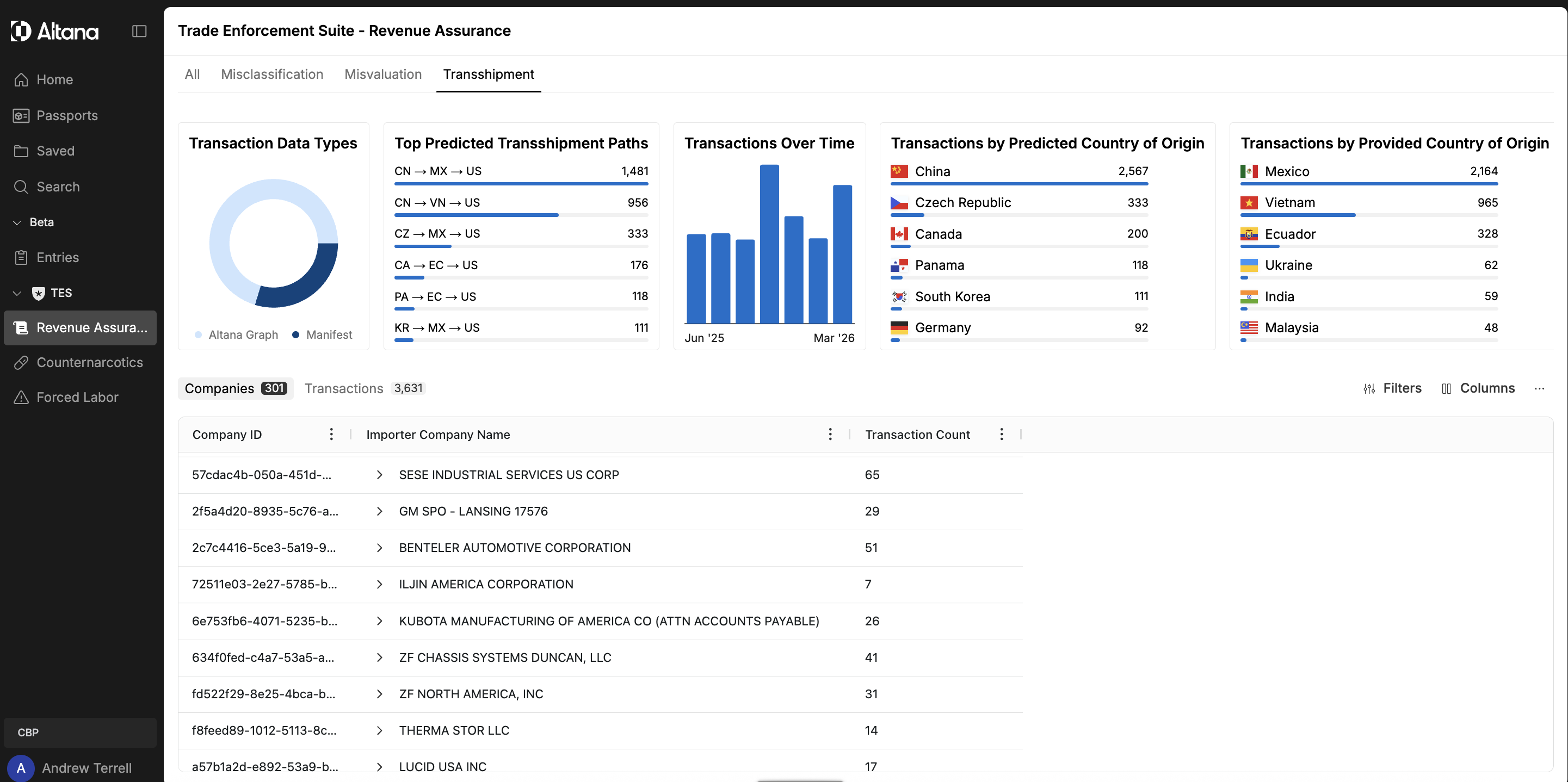Select CN → MX → US path
The height and width of the screenshot is (782, 1568).
[x=521, y=173]
